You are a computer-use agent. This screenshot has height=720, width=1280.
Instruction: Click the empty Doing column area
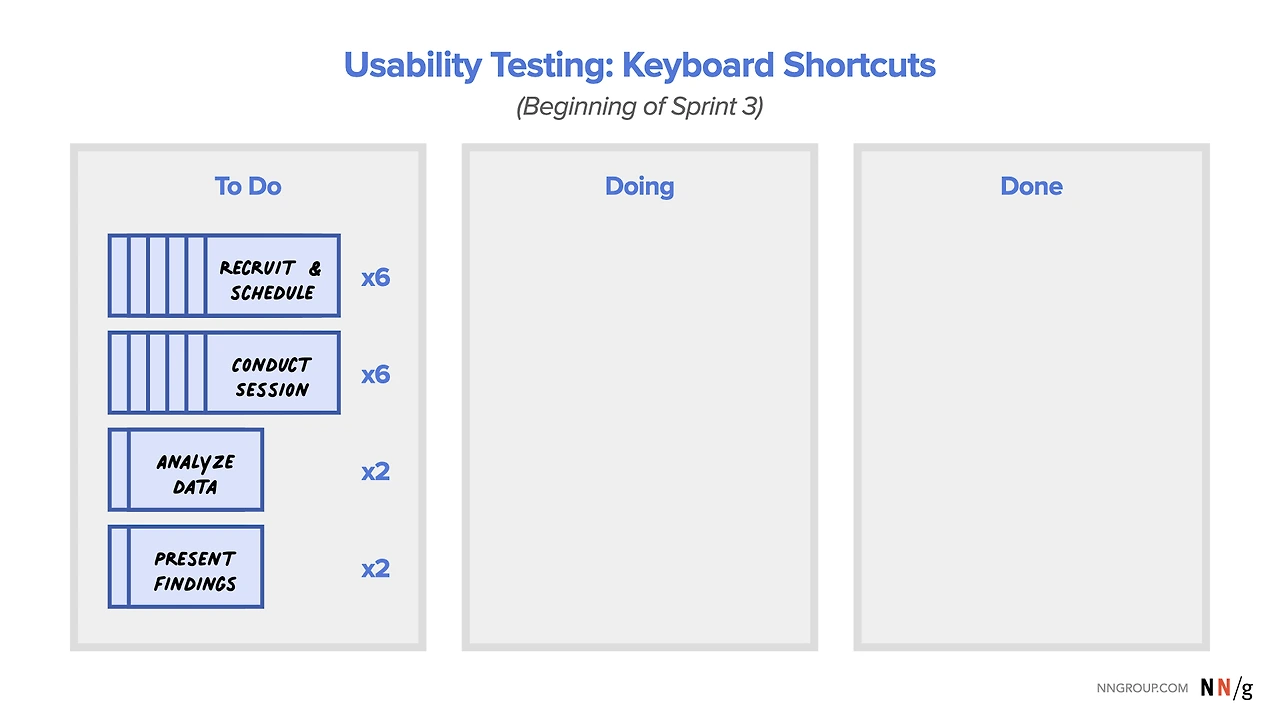(x=639, y=420)
